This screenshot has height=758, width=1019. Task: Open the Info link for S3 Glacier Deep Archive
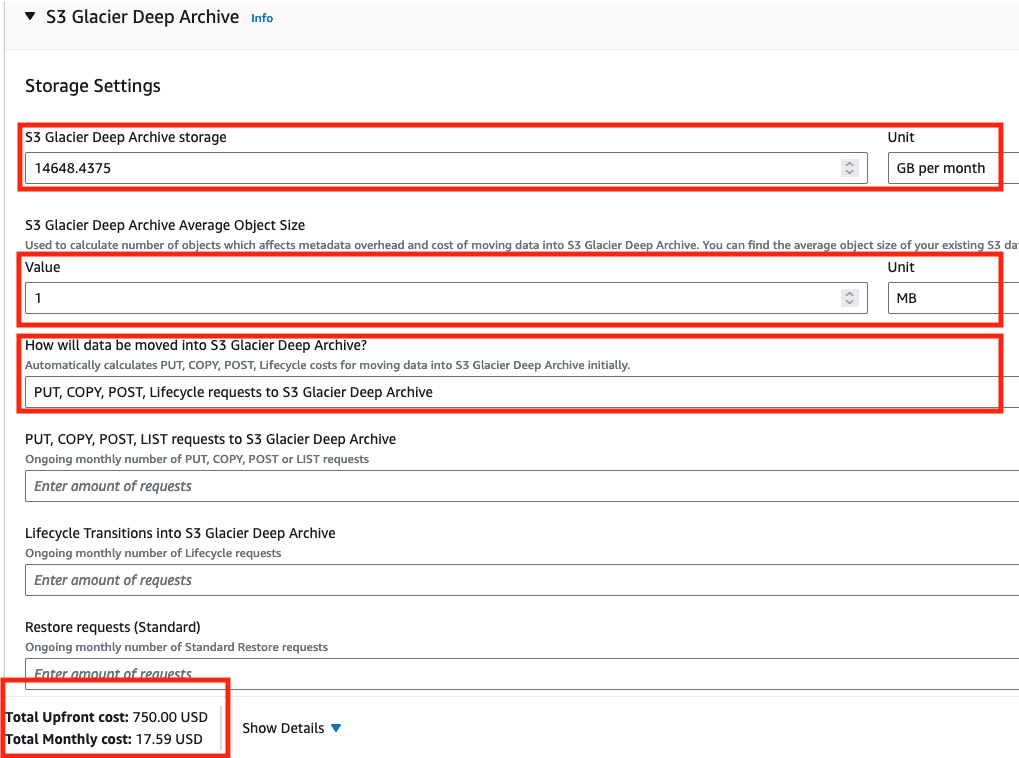tap(261, 17)
